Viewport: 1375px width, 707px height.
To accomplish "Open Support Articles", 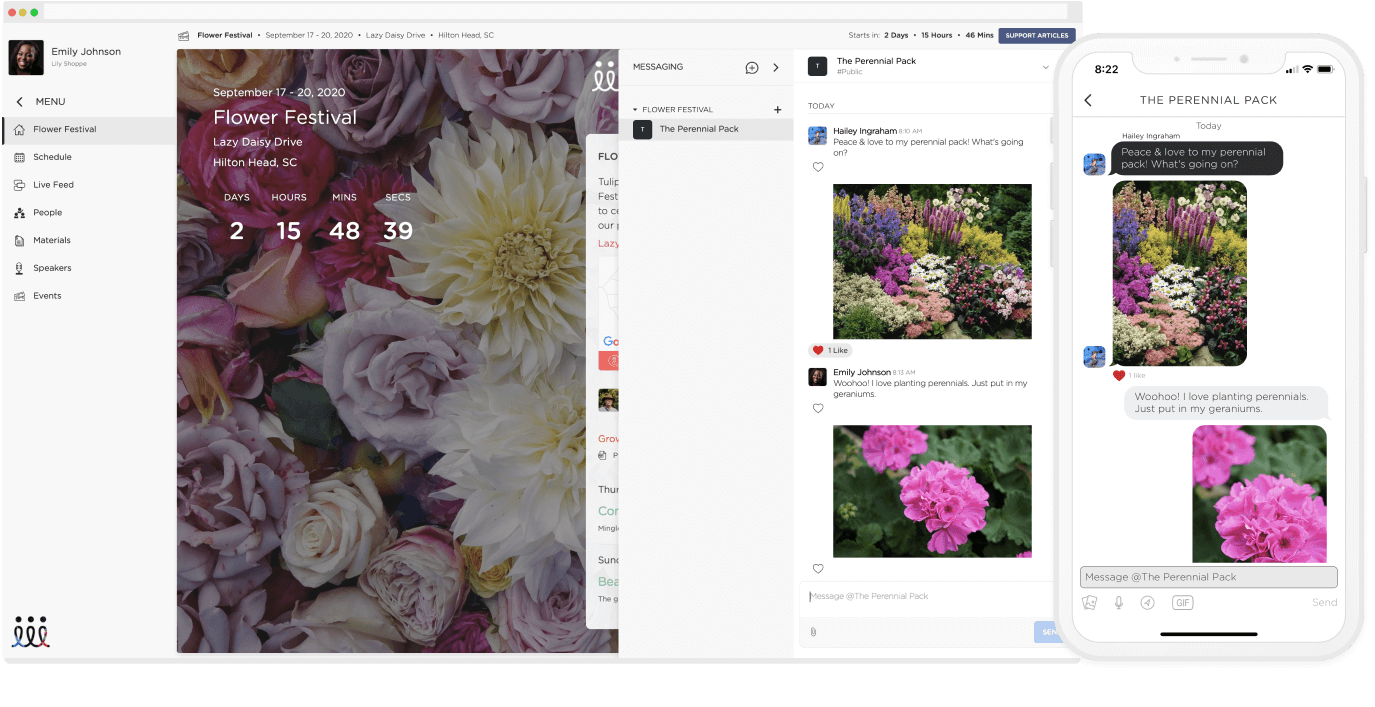I will (x=1037, y=36).
